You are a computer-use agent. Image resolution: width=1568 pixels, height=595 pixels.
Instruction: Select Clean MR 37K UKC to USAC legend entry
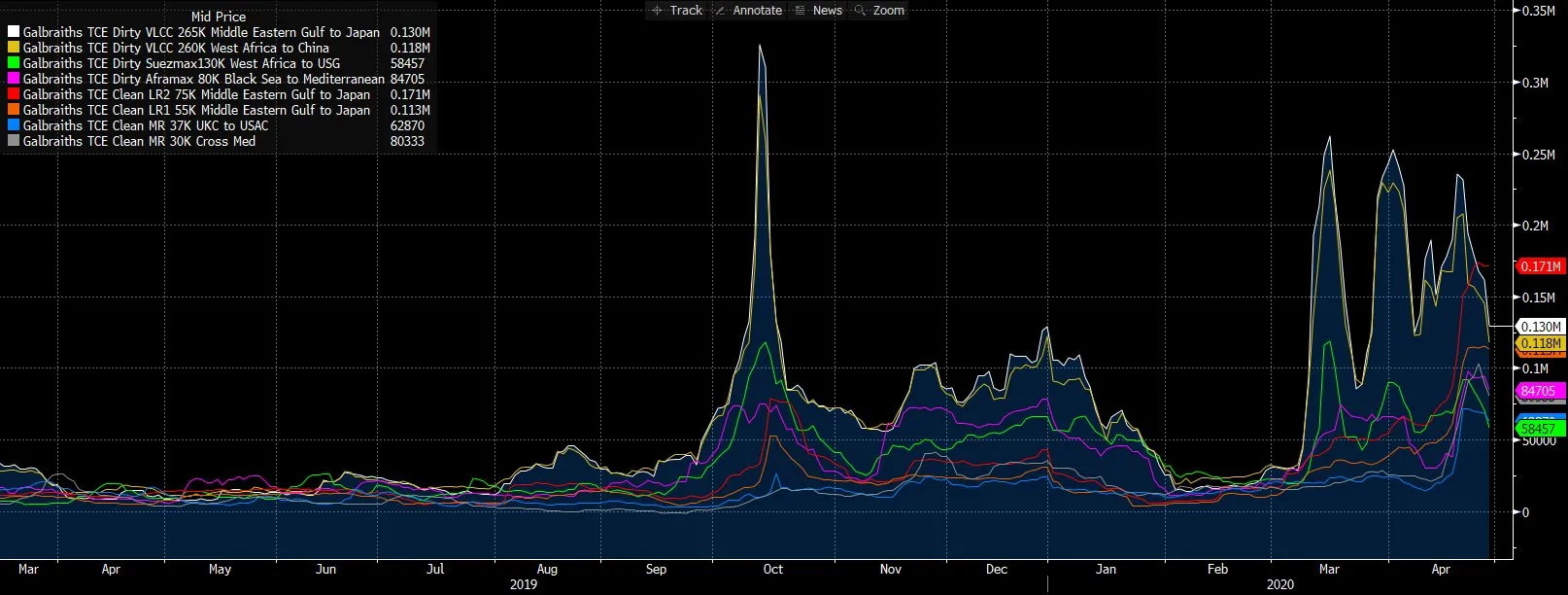pos(220,125)
